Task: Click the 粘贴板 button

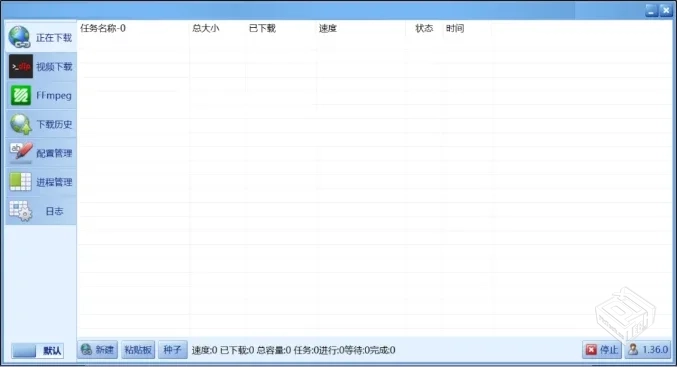Action: 138,349
